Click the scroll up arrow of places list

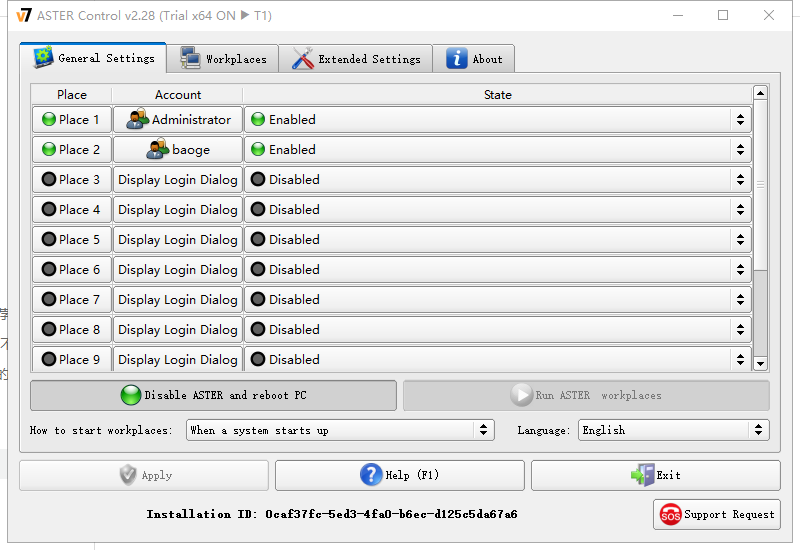point(760,93)
